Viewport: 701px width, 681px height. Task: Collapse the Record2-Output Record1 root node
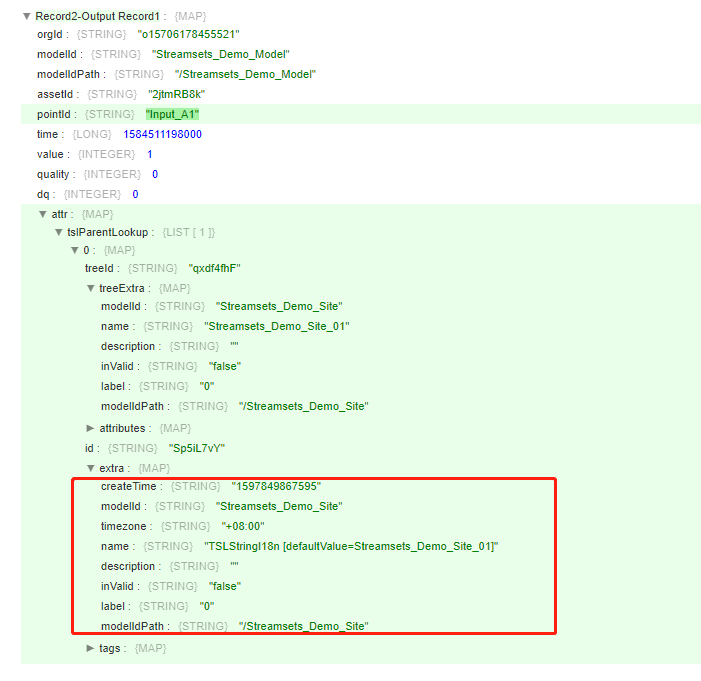[x=26, y=16]
